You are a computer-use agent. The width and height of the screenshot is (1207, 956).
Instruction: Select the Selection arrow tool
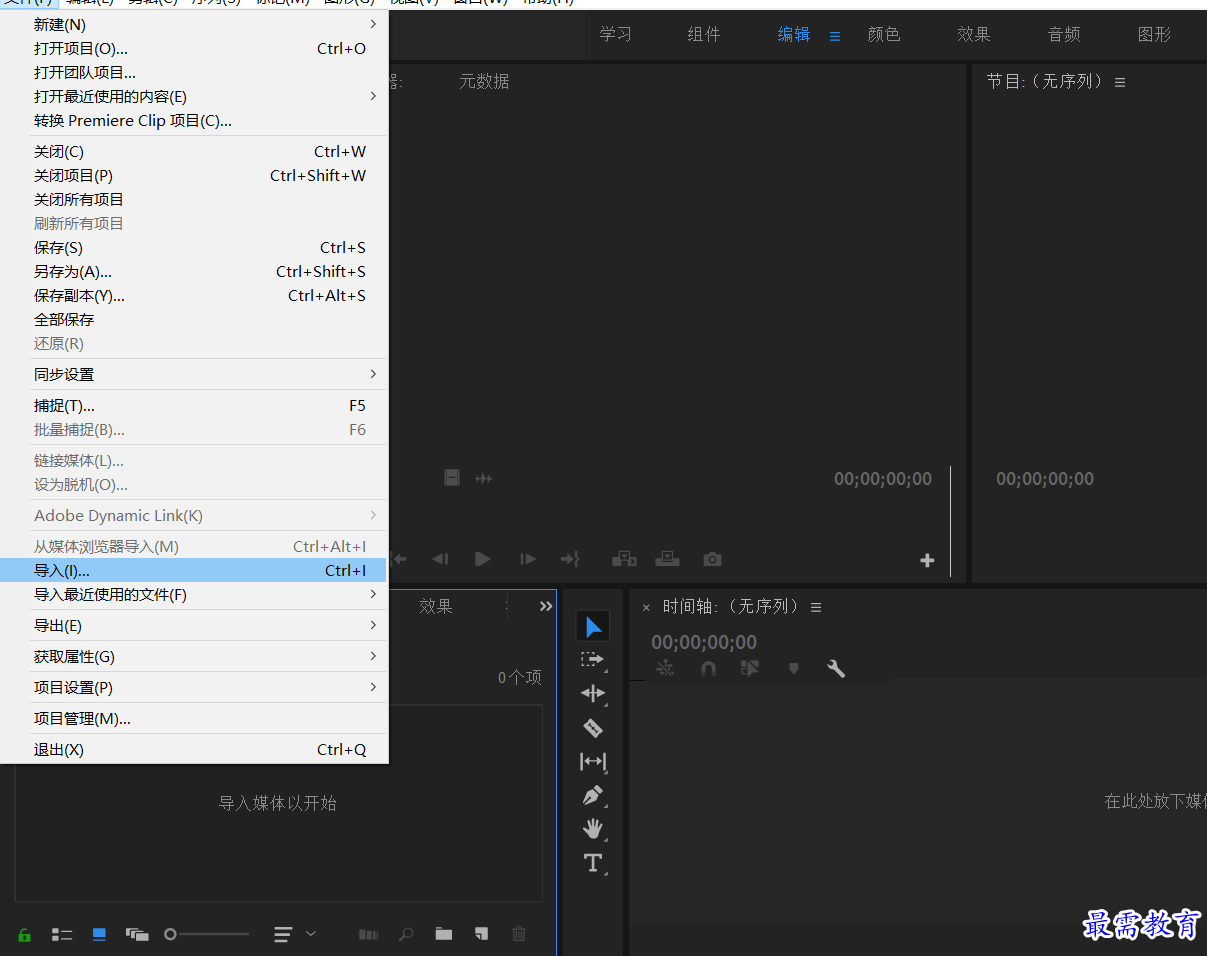(x=593, y=627)
